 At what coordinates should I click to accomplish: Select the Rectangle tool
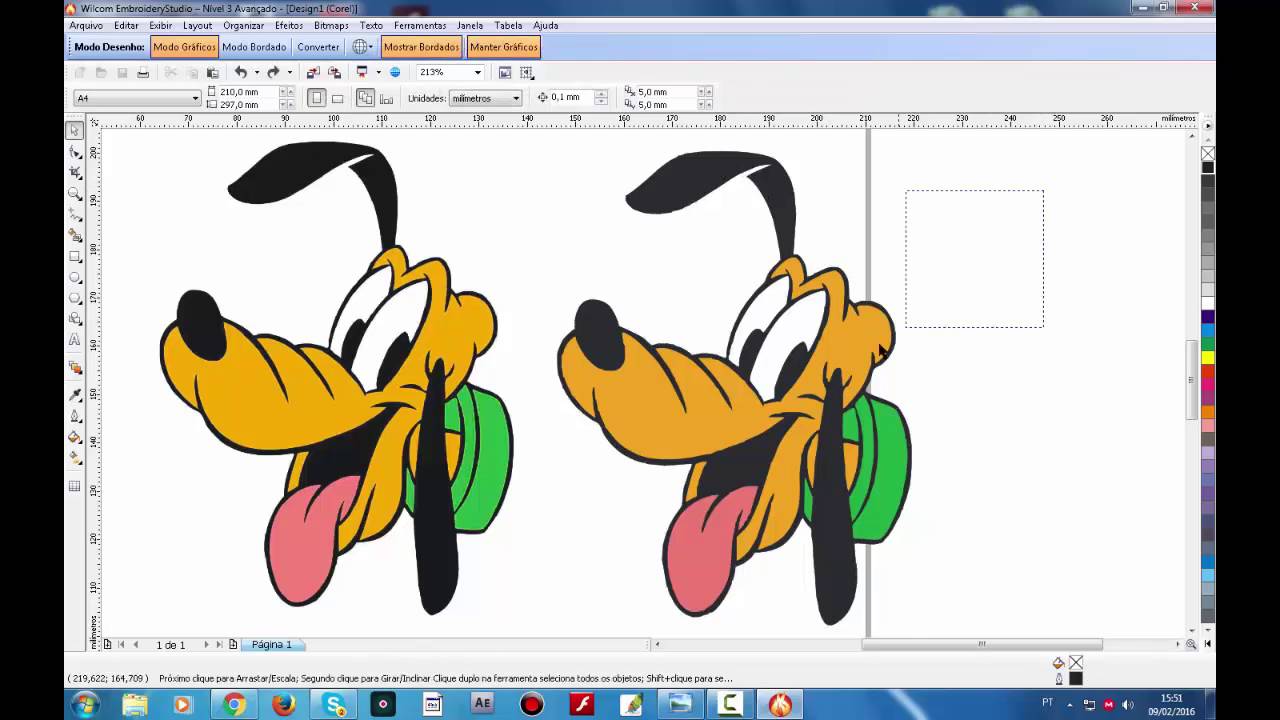(75, 256)
